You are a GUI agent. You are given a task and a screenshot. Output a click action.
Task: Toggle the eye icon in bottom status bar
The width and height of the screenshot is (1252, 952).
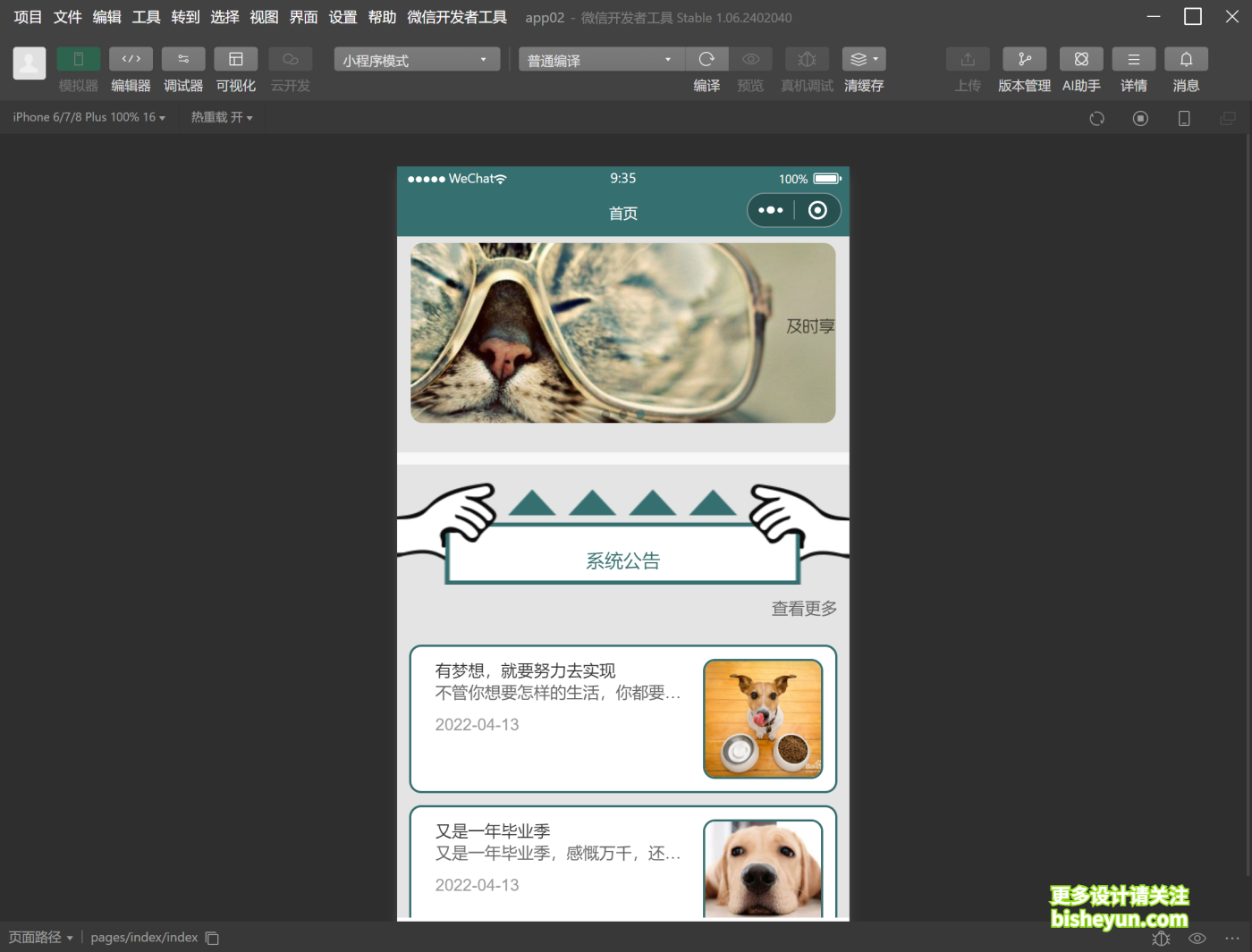(x=1197, y=939)
